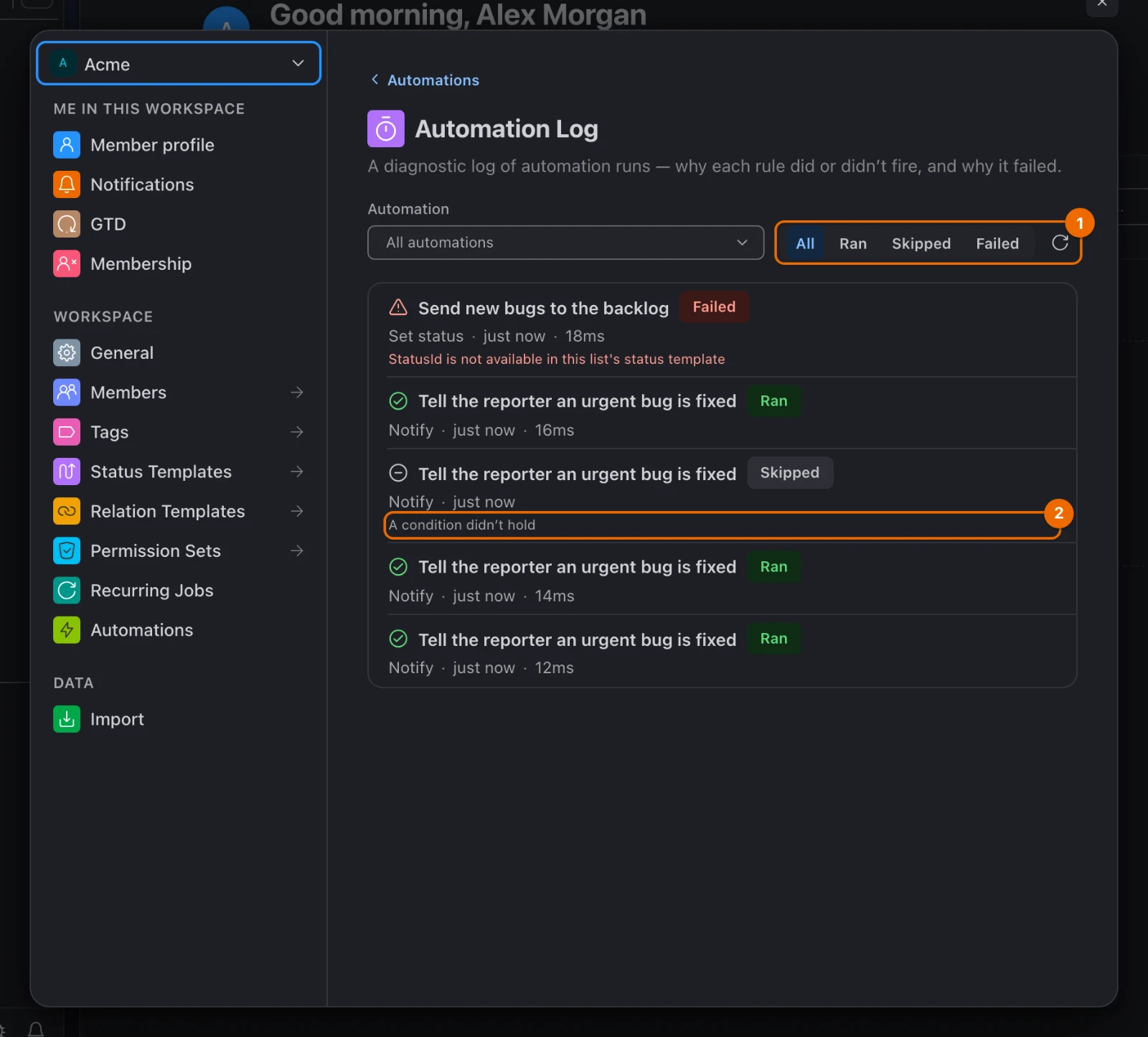Click 'Send new bugs to the backlog' entry

[x=543, y=308]
